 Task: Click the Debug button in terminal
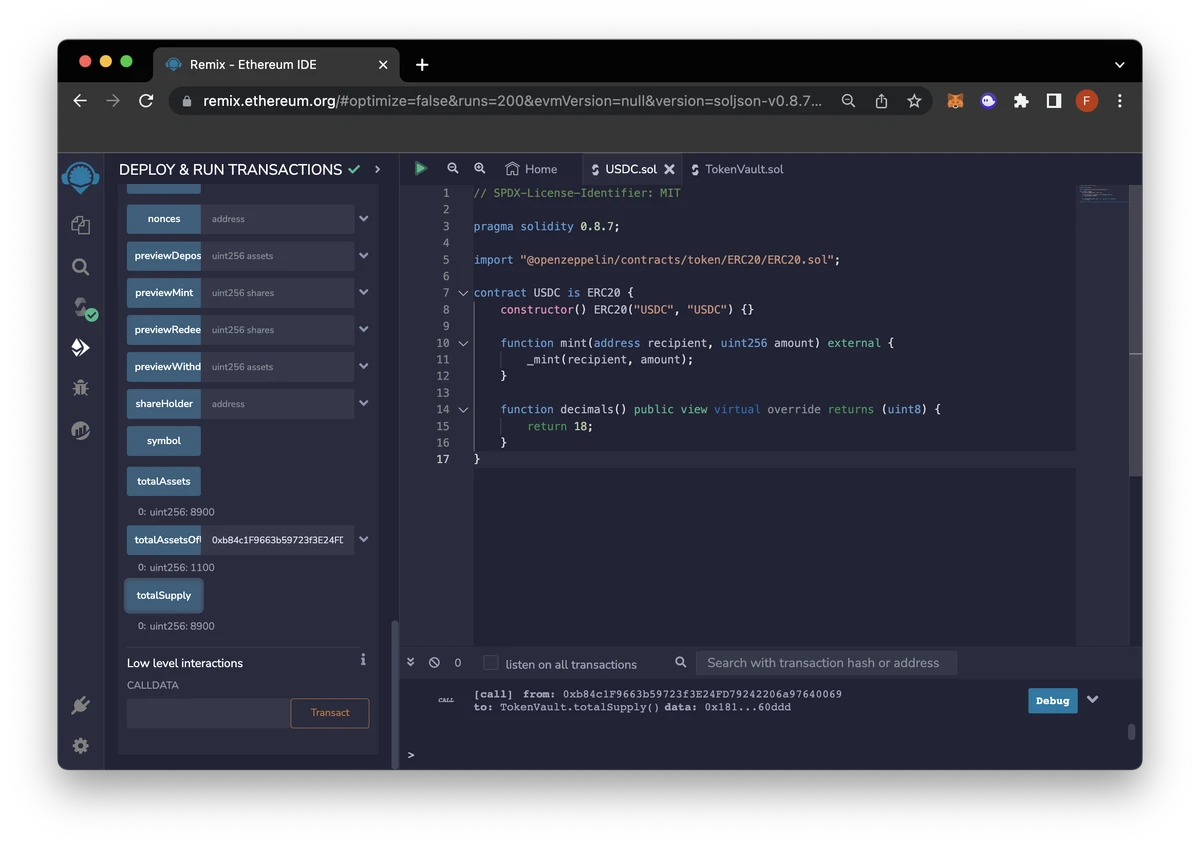(x=1052, y=701)
